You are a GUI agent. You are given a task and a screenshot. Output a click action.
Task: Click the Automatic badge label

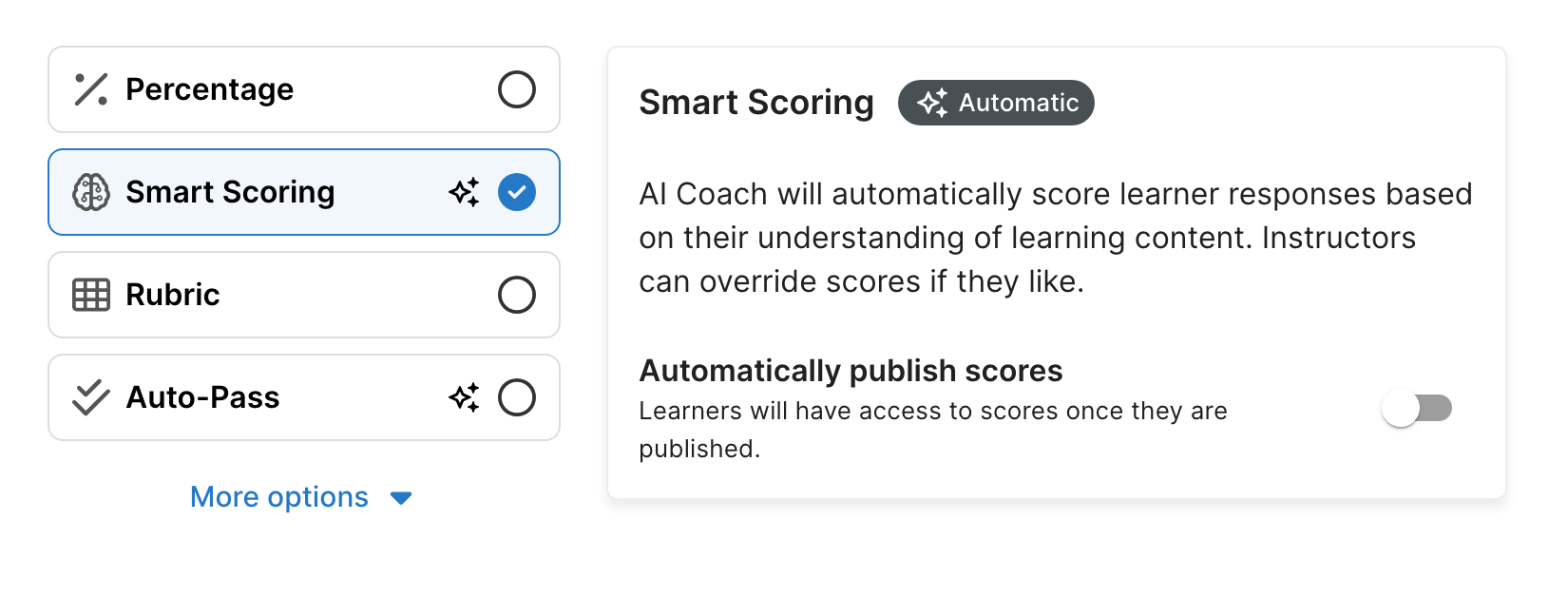[1018, 103]
